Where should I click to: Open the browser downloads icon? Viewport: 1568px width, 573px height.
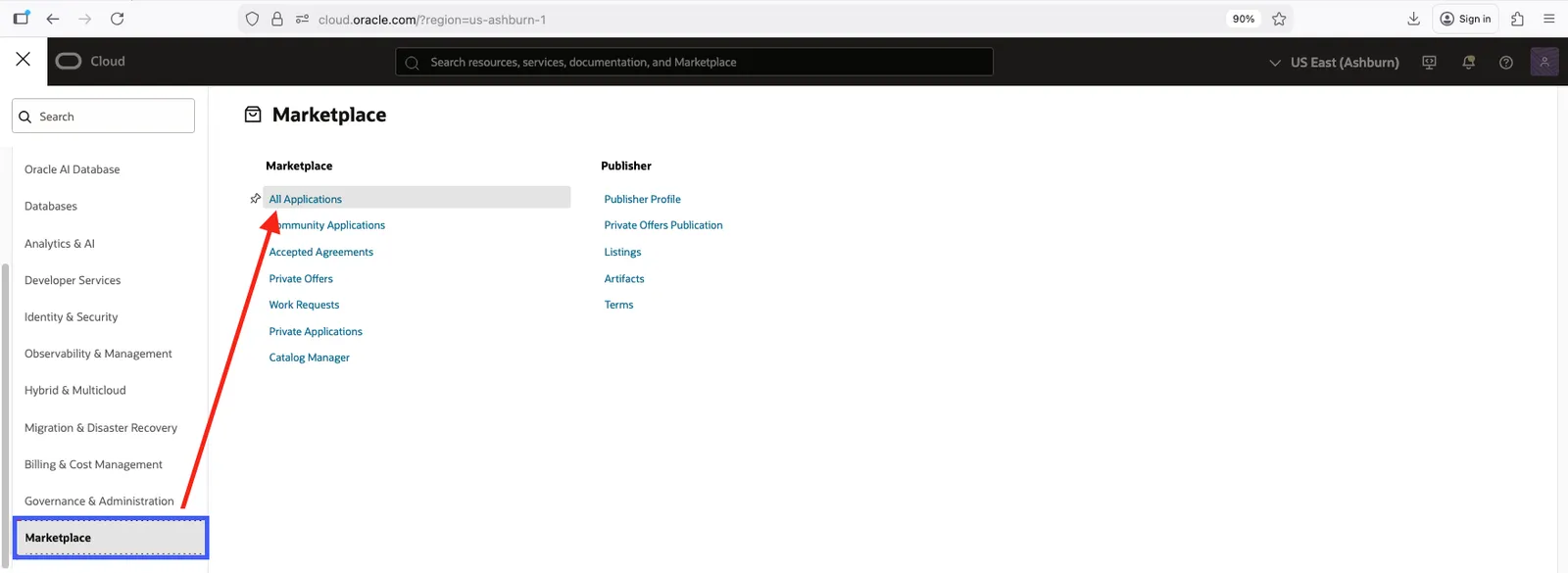tap(1413, 19)
